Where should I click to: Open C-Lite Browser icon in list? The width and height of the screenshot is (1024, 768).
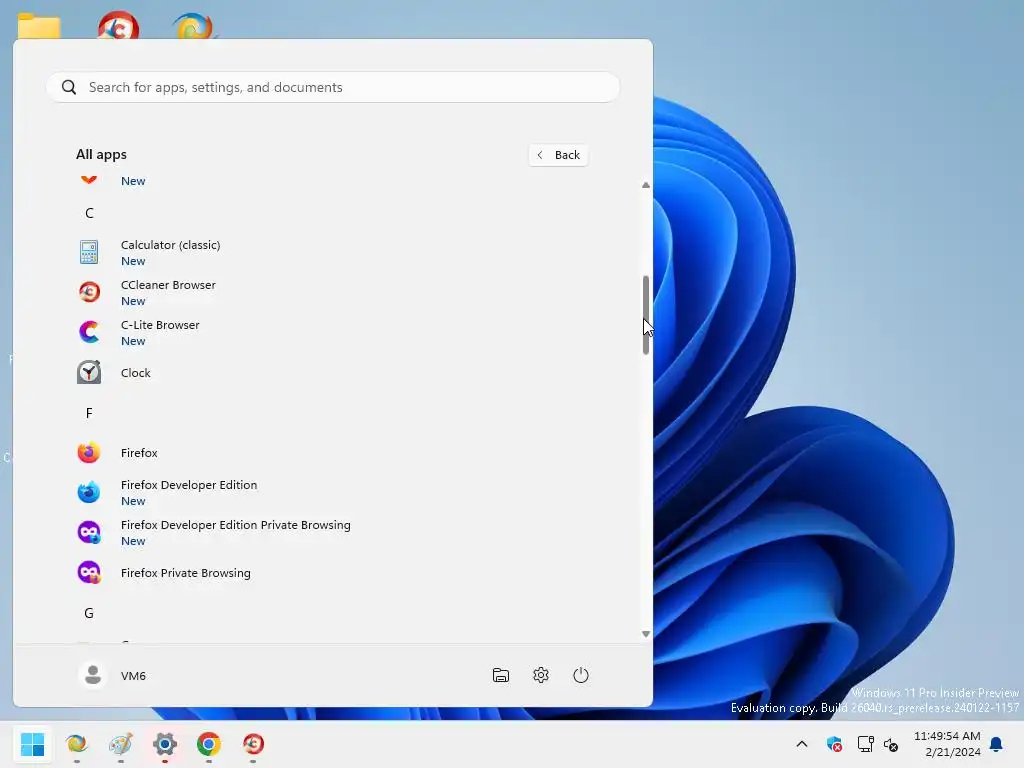[x=89, y=332]
